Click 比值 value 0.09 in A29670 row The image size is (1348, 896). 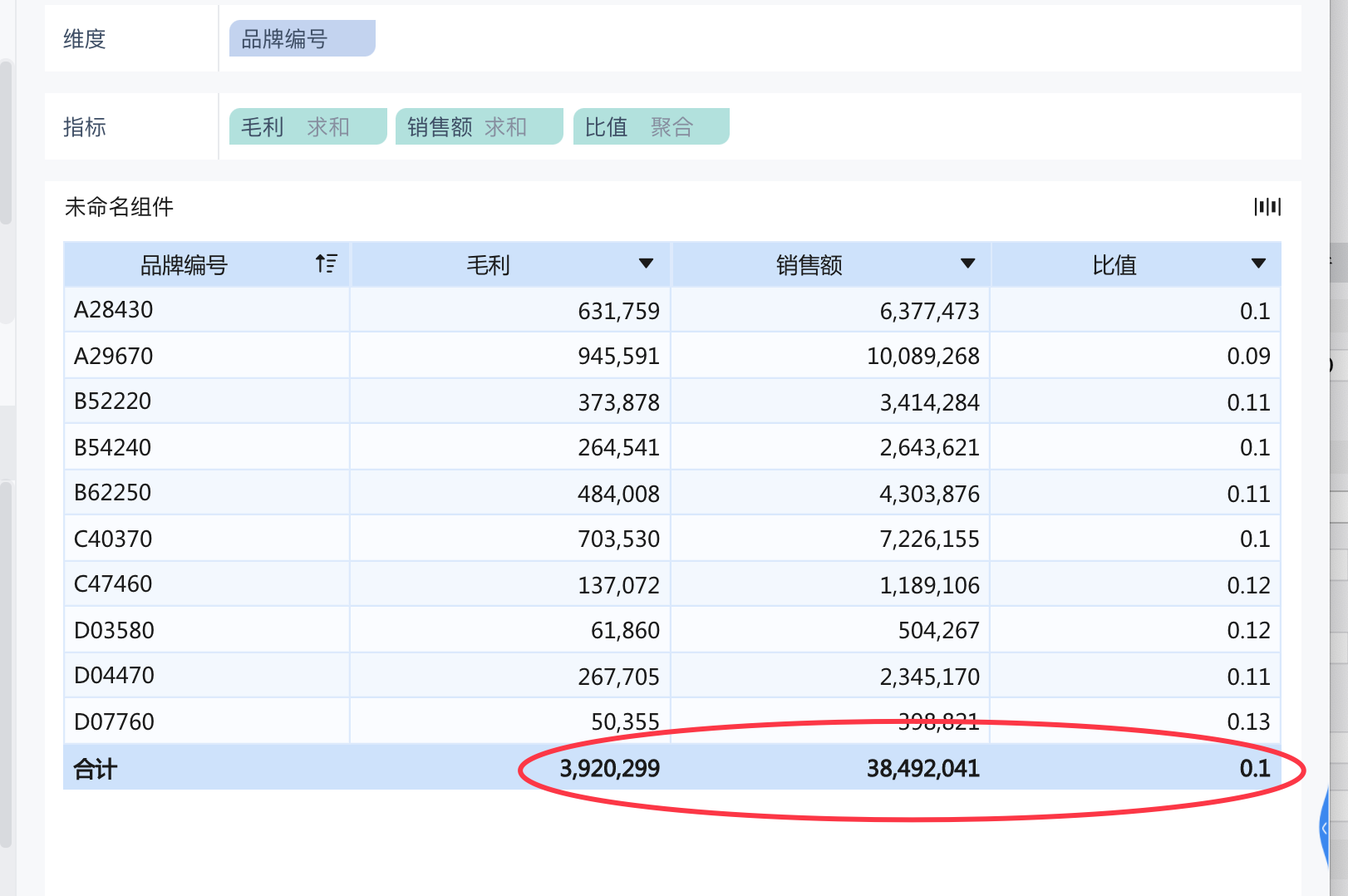tap(1248, 357)
